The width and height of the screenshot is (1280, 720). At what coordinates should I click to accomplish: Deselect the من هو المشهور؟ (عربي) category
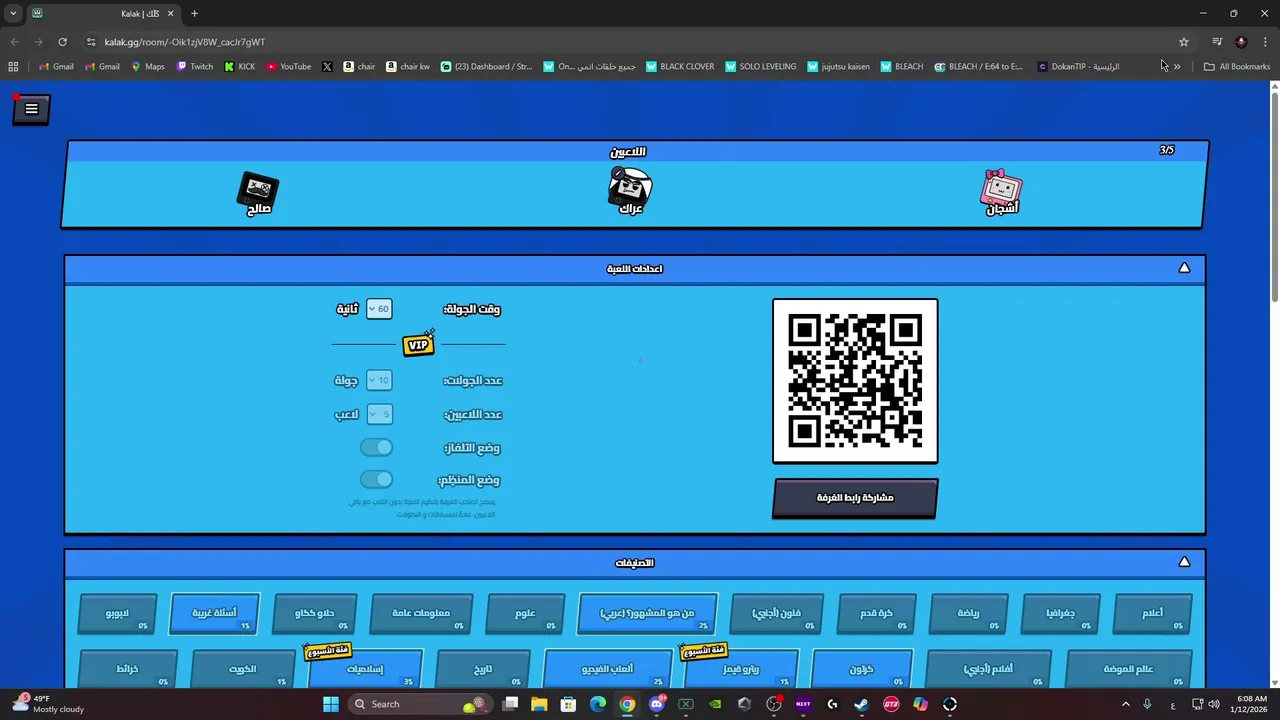(x=647, y=614)
